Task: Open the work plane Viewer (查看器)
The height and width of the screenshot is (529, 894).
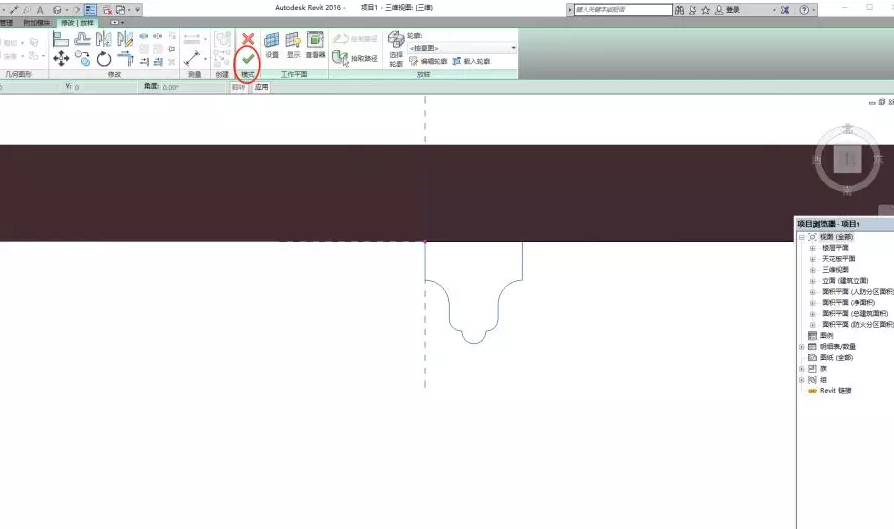Action: coord(315,46)
